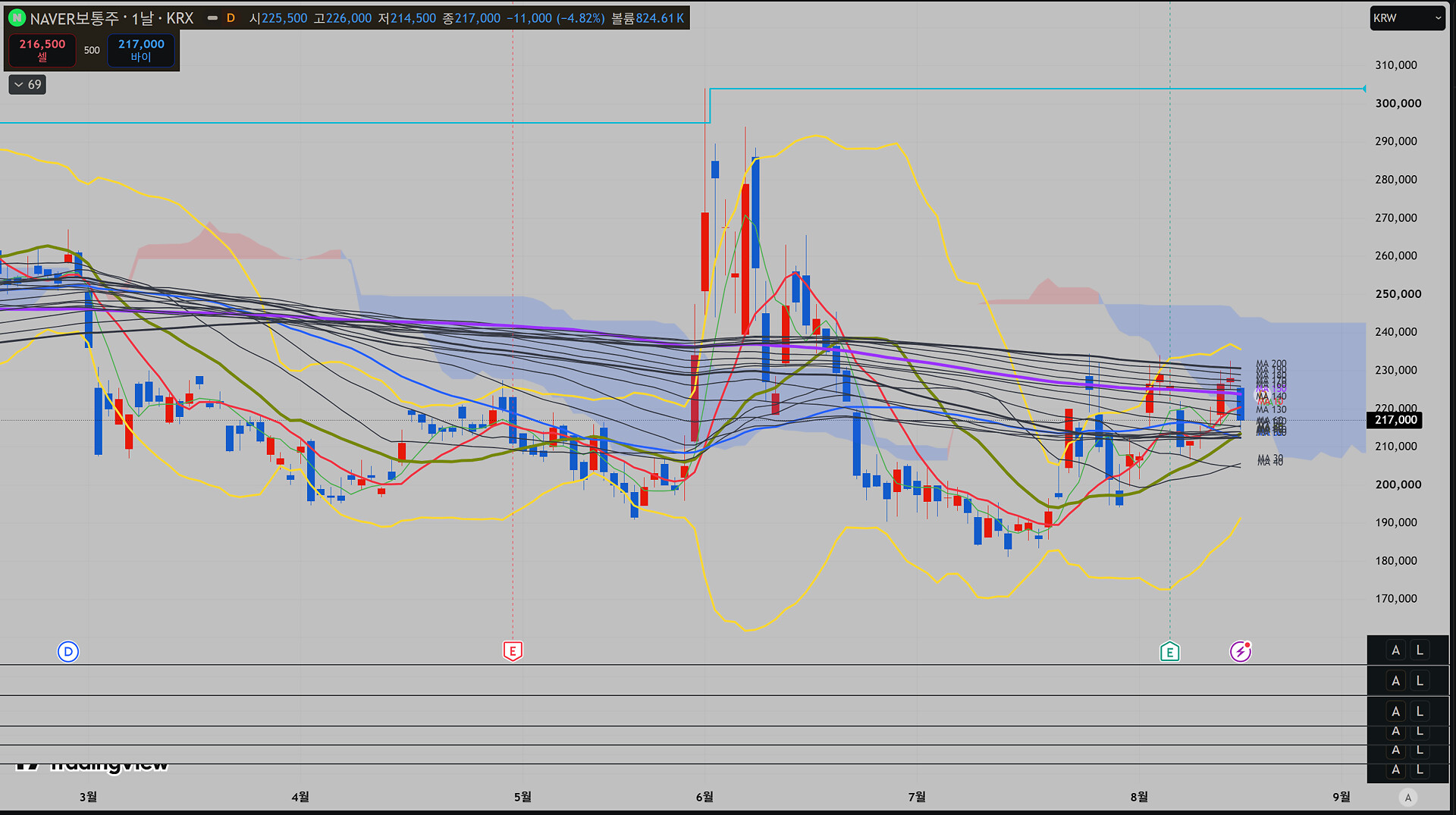This screenshot has width=1456, height=815.
Task: Click the 300,000 price axis label
Action: pos(1398,103)
